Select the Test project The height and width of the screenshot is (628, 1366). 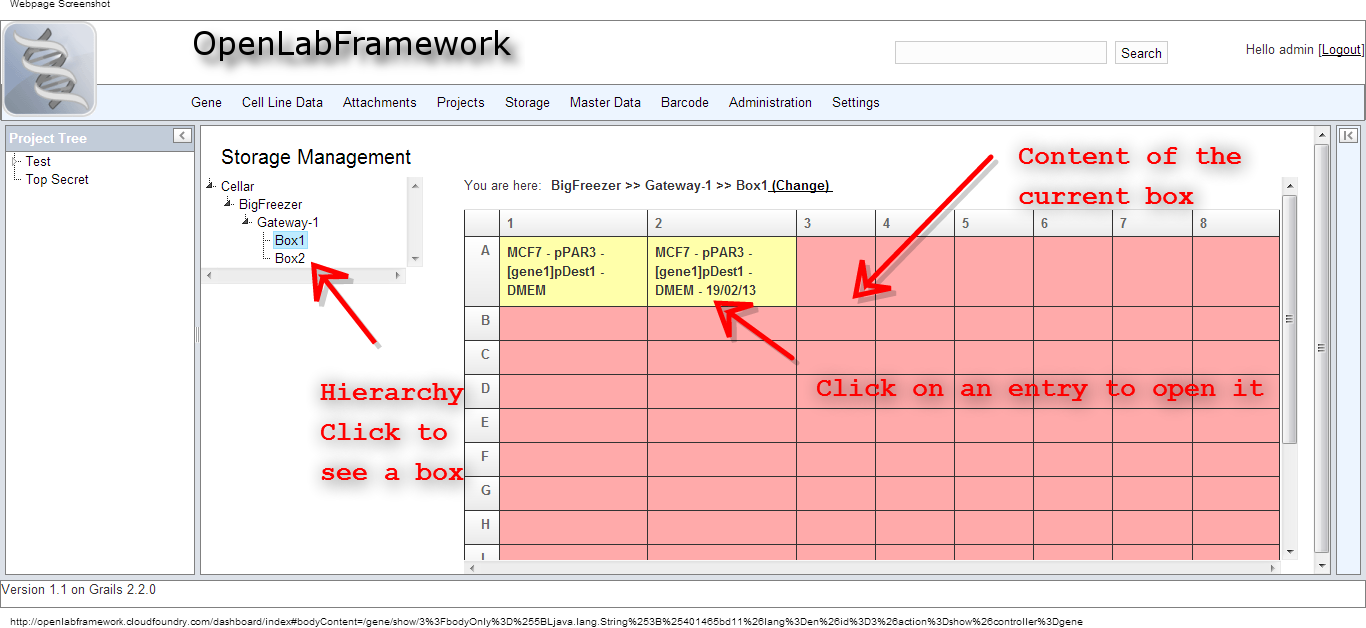click(x=37, y=161)
